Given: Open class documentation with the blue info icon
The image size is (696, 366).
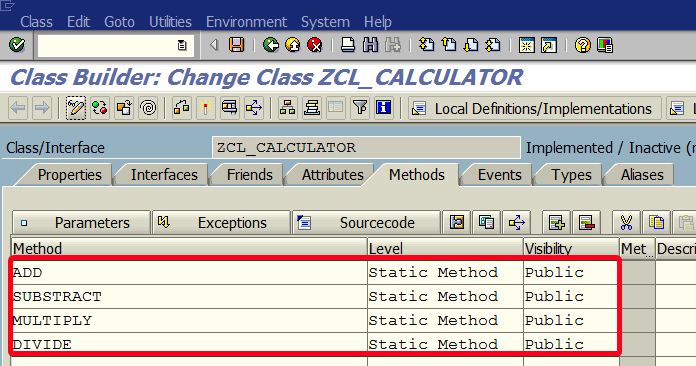Looking at the screenshot, I should 384,108.
